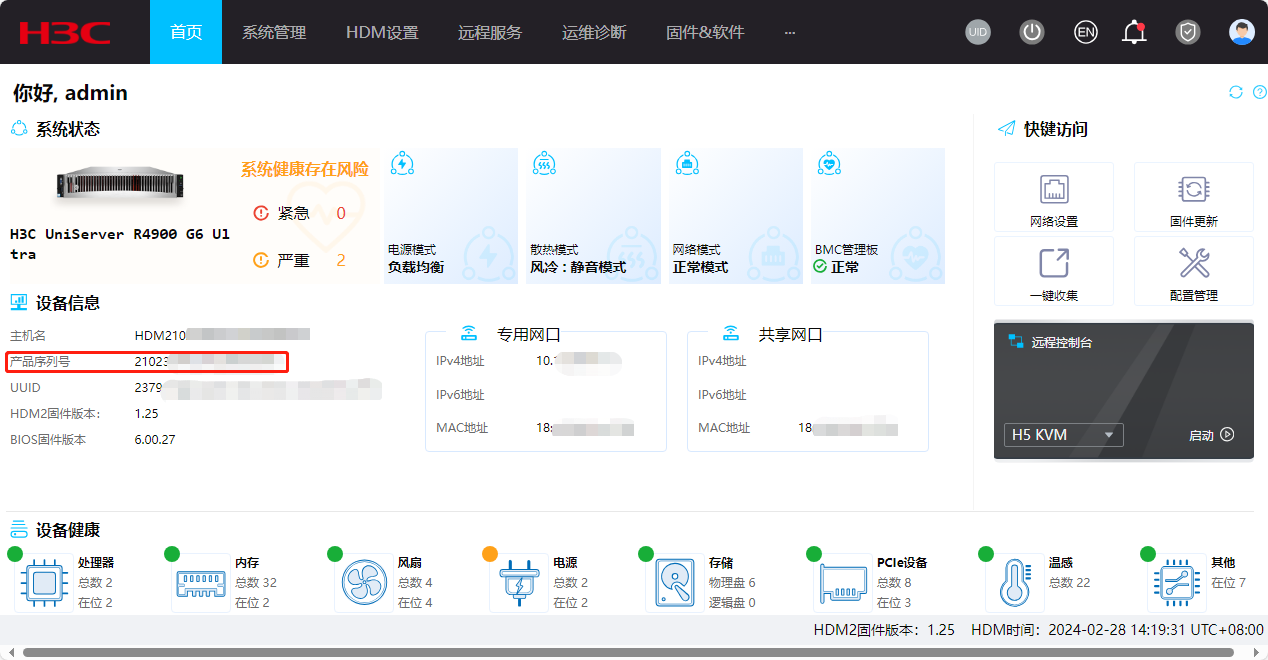Click the 风冷：静音模式 value

[x=578, y=267]
